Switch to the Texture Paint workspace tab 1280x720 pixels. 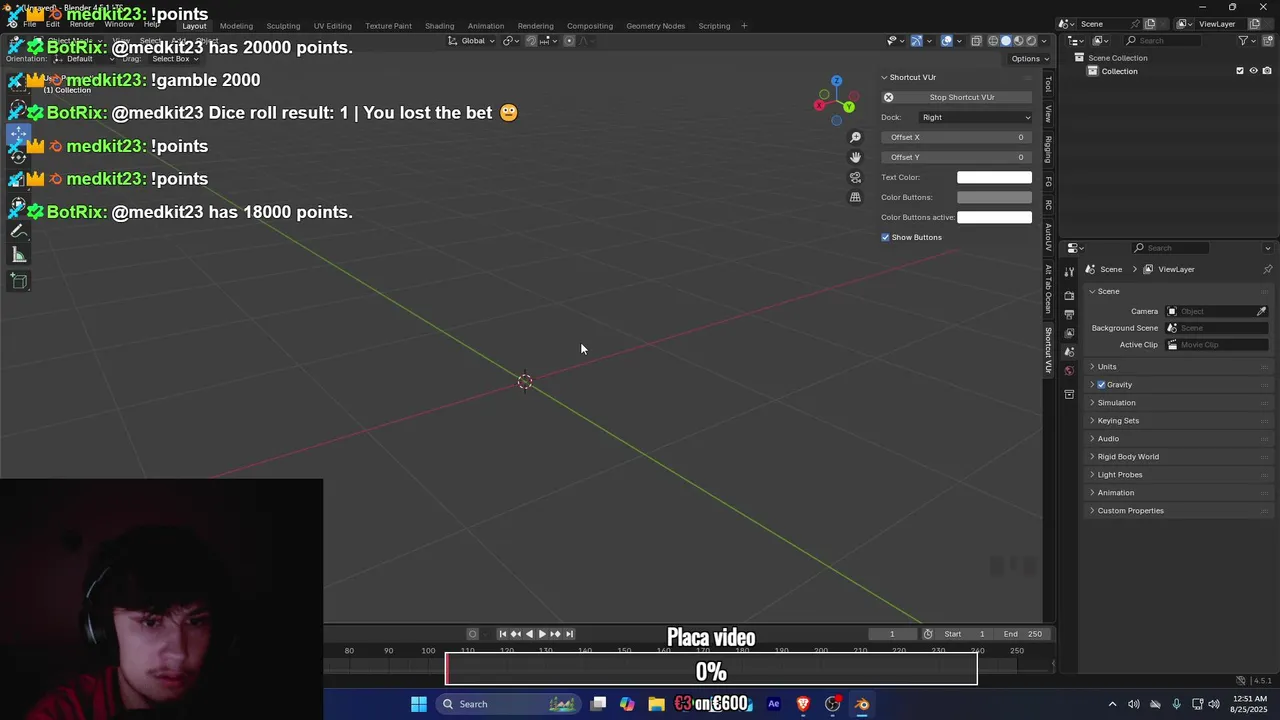(x=388, y=26)
